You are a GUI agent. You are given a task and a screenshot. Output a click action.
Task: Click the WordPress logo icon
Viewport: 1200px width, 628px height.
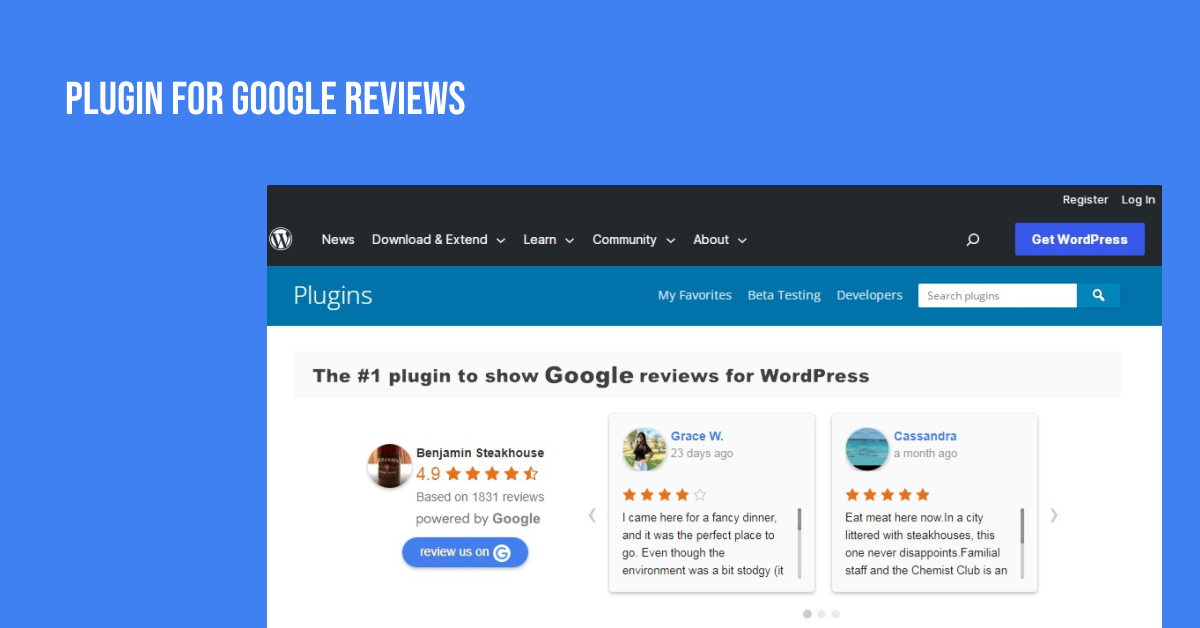point(281,239)
